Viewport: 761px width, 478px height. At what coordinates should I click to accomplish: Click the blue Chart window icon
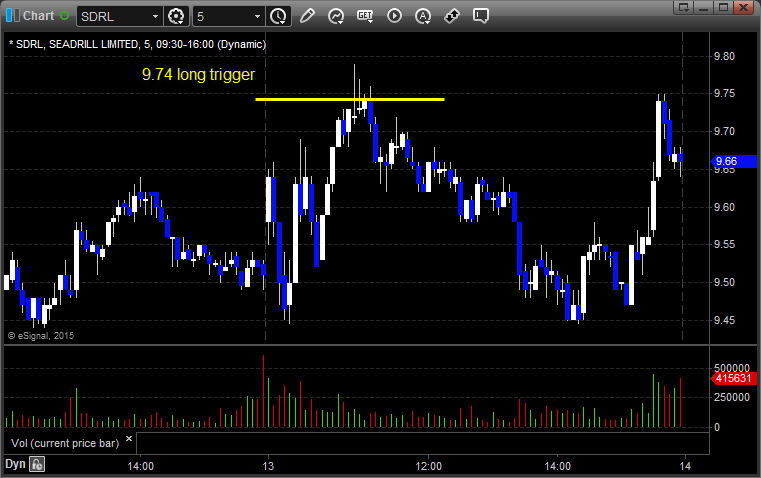click(x=13, y=16)
